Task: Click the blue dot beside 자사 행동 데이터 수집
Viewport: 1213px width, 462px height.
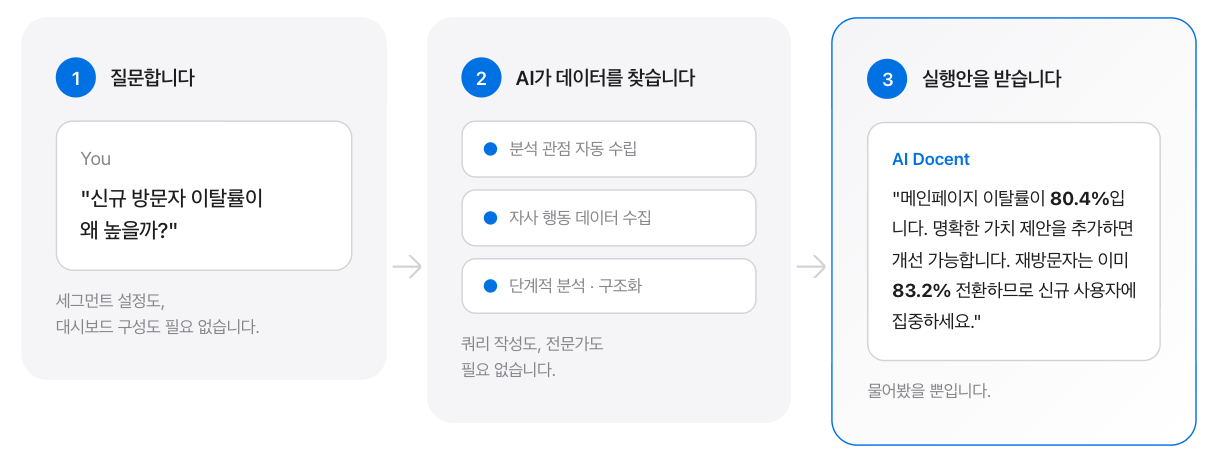Action: (490, 218)
